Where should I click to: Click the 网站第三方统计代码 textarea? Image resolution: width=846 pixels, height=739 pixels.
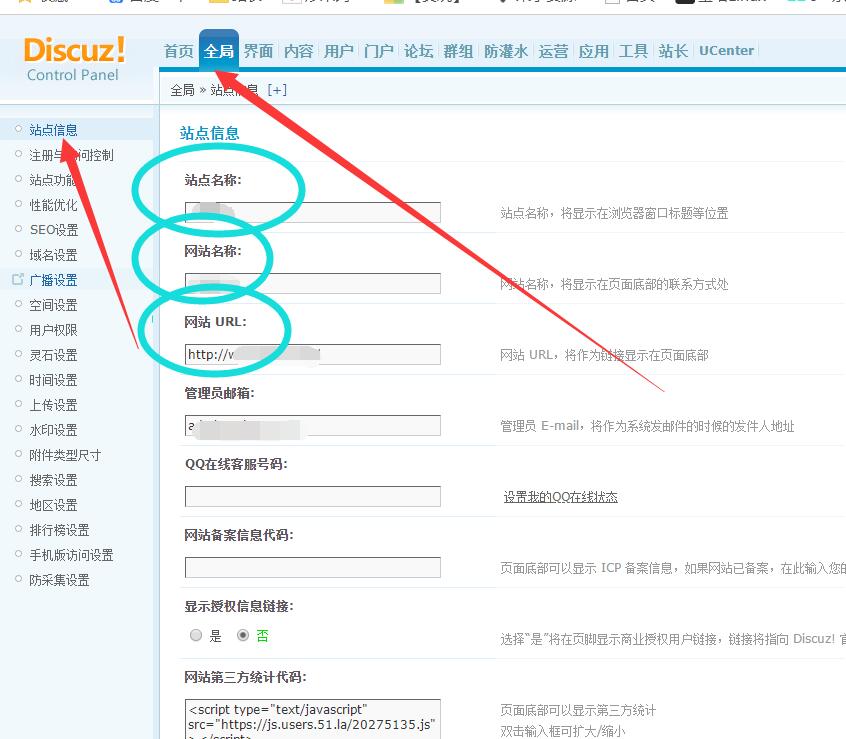click(x=312, y=719)
